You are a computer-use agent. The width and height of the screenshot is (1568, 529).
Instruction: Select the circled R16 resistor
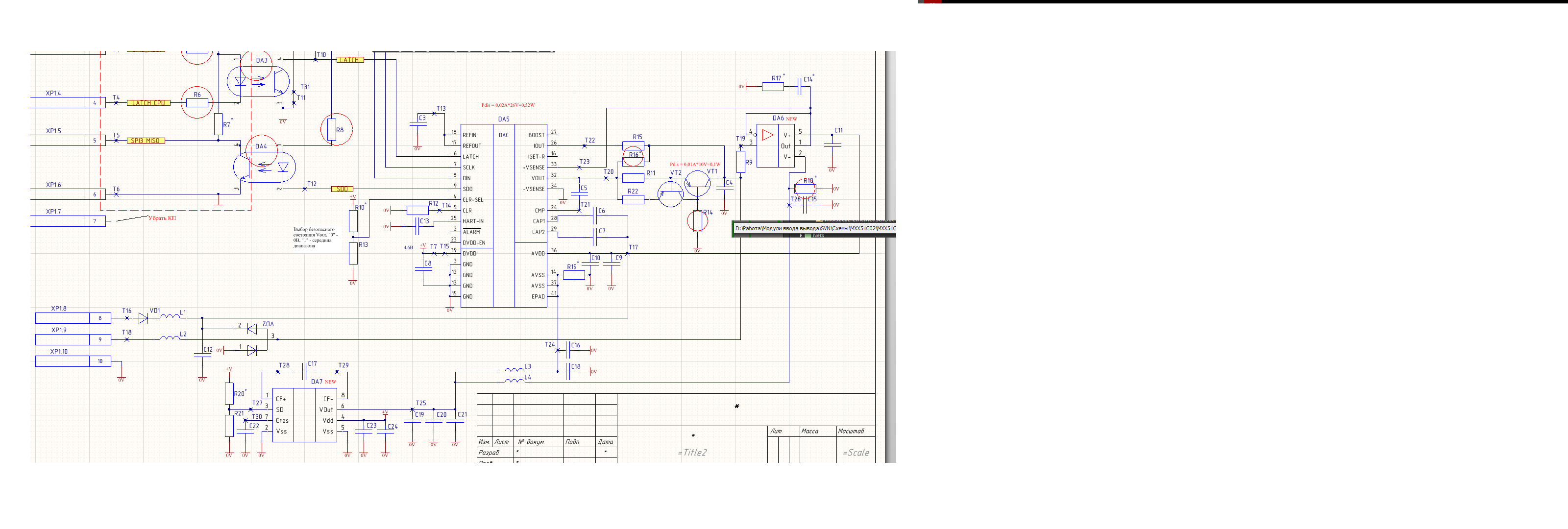(633, 162)
